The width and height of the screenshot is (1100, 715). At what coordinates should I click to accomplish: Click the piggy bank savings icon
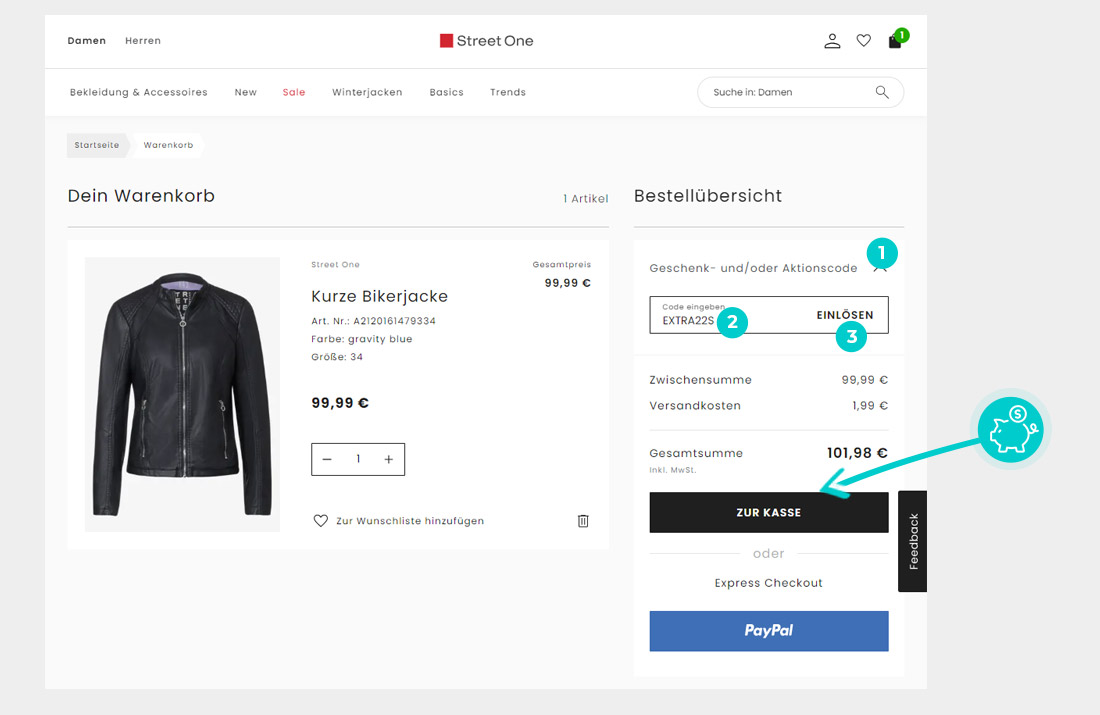coord(1010,429)
